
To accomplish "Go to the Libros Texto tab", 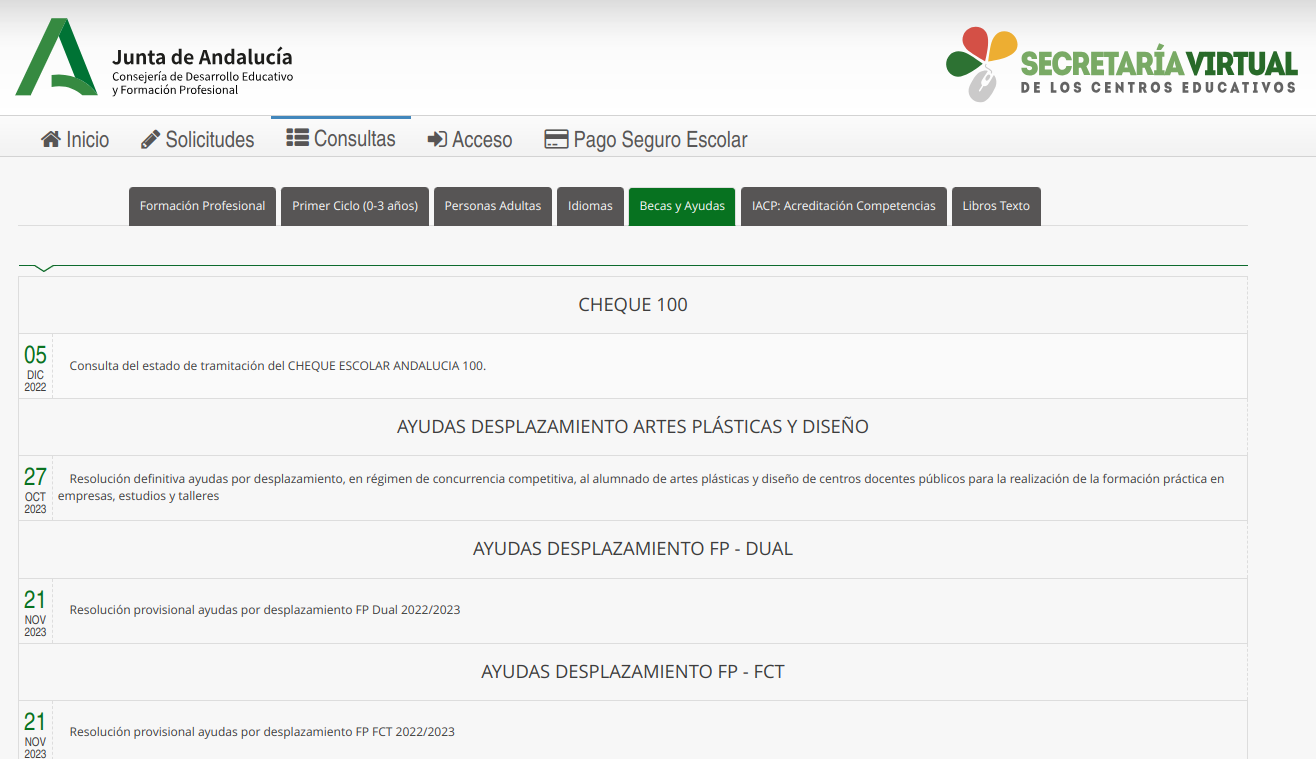I will [x=996, y=206].
